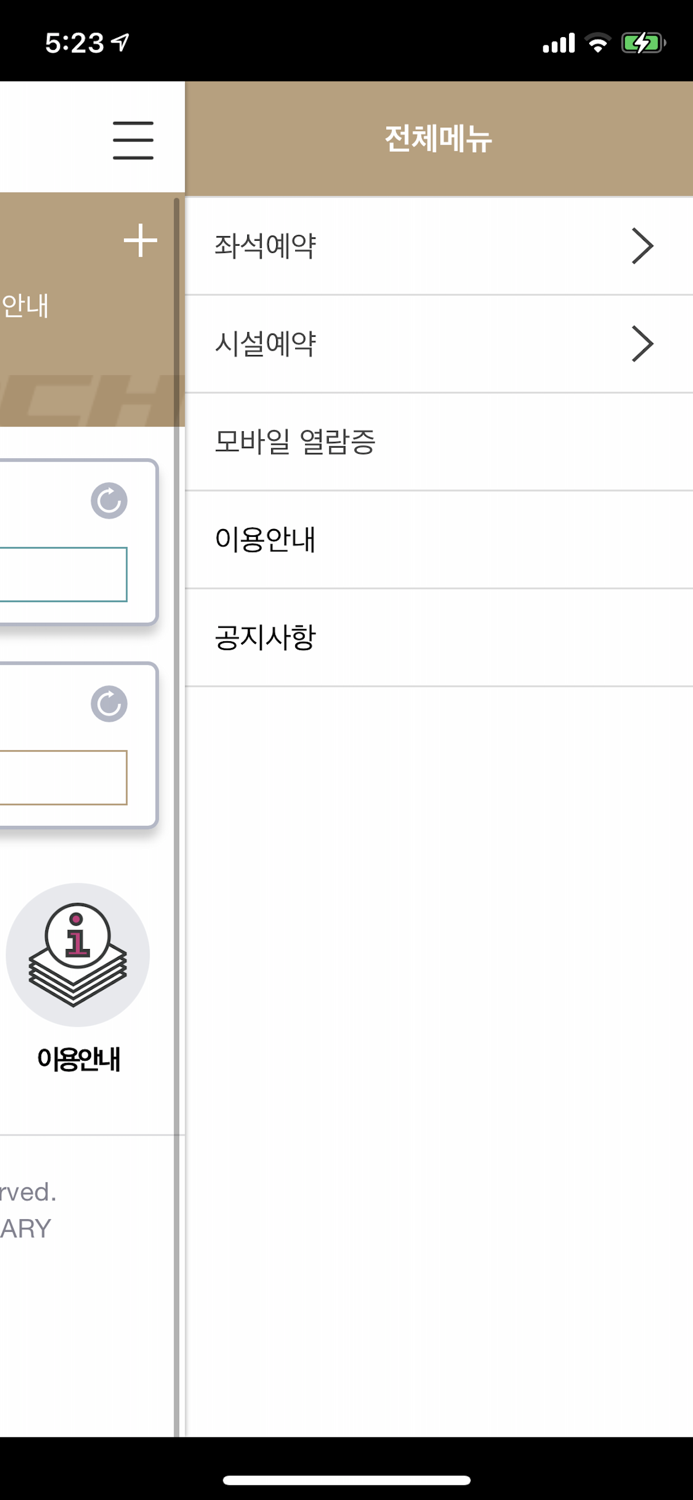Tap the 전체메뉴 header title
This screenshot has height=1500, width=693.
437,138
